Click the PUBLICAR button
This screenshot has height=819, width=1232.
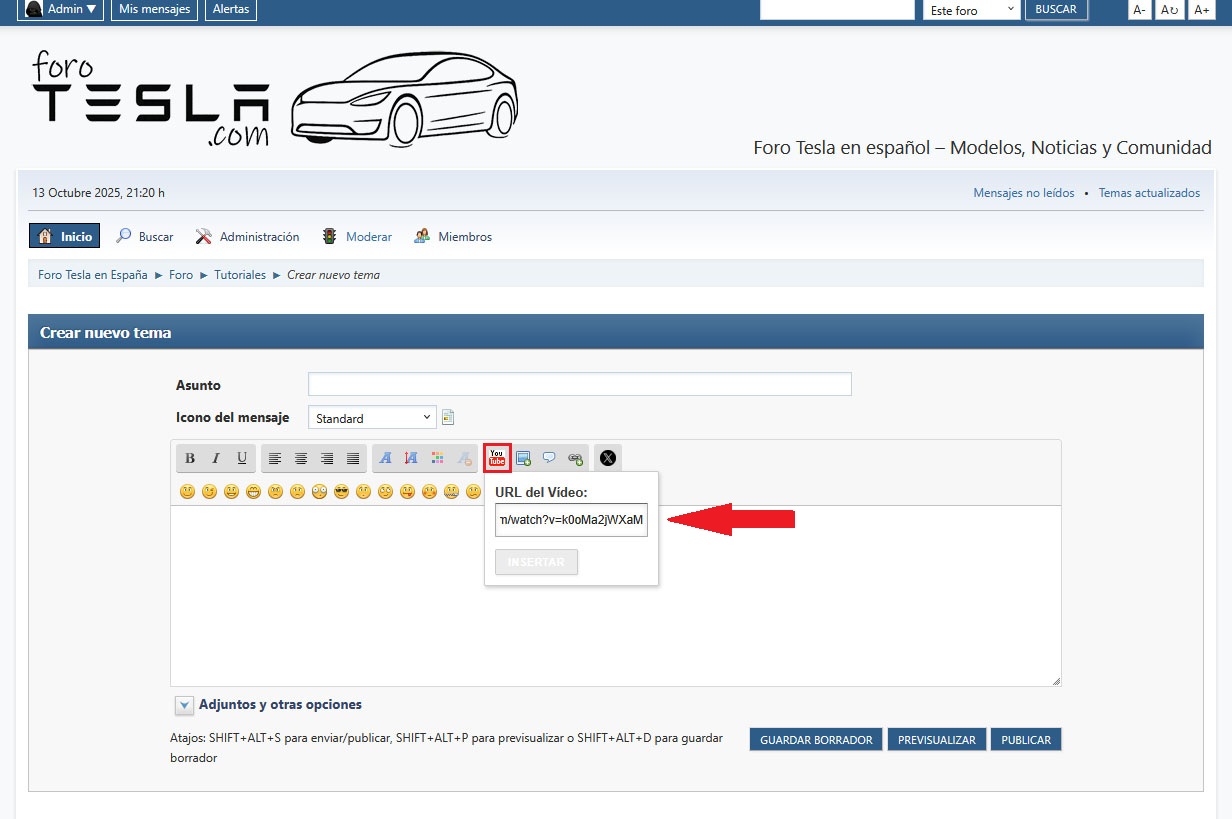pyautogui.click(x=1025, y=740)
